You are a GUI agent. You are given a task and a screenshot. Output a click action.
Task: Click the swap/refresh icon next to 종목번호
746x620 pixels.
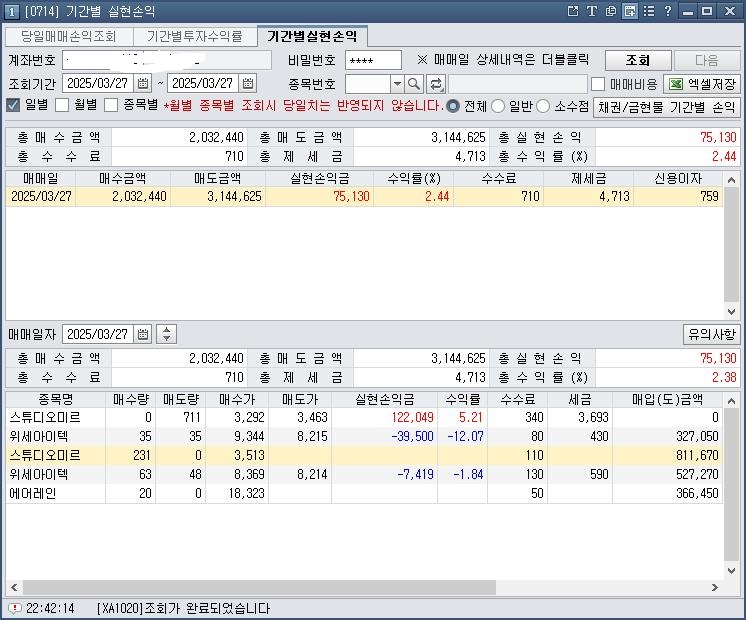[435, 84]
